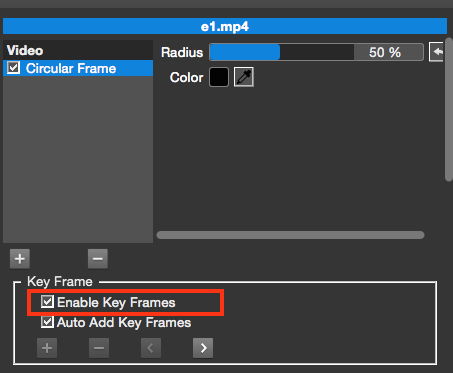453x373 pixels.
Task: Open the black Color swatch
Action: pyautogui.click(x=219, y=77)
